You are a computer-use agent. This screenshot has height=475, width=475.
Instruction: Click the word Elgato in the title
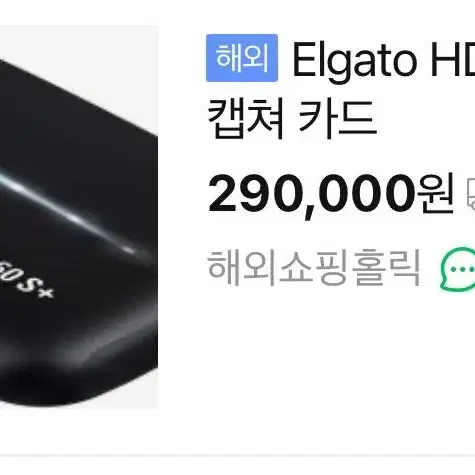pyautogui.click(x=355, y=64)
